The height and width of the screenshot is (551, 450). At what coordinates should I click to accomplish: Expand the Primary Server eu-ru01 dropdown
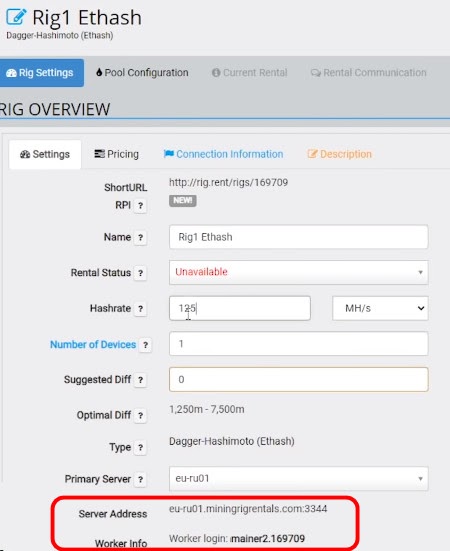pos(299,479)
